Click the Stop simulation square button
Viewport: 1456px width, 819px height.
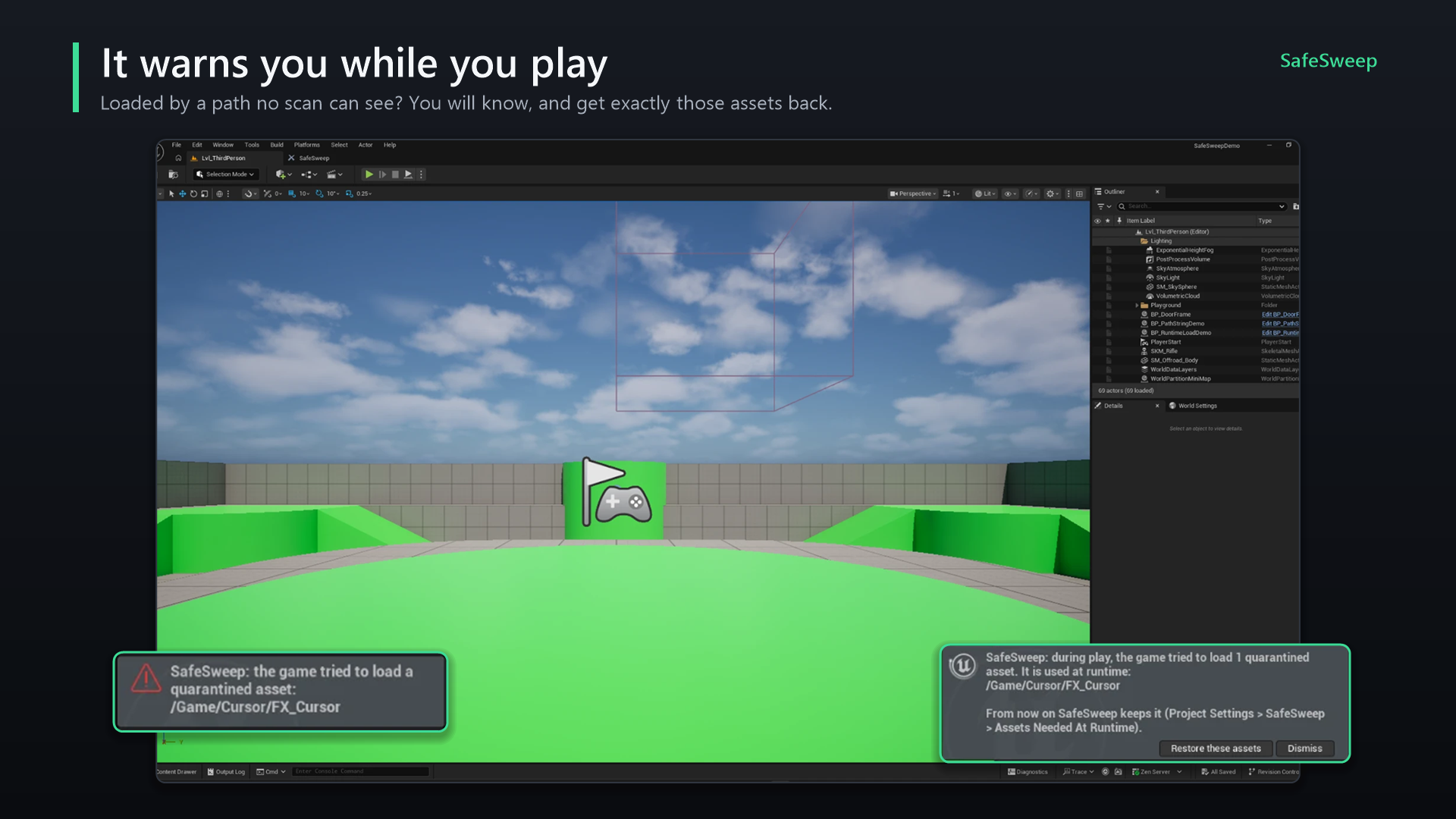pos(395,174)
